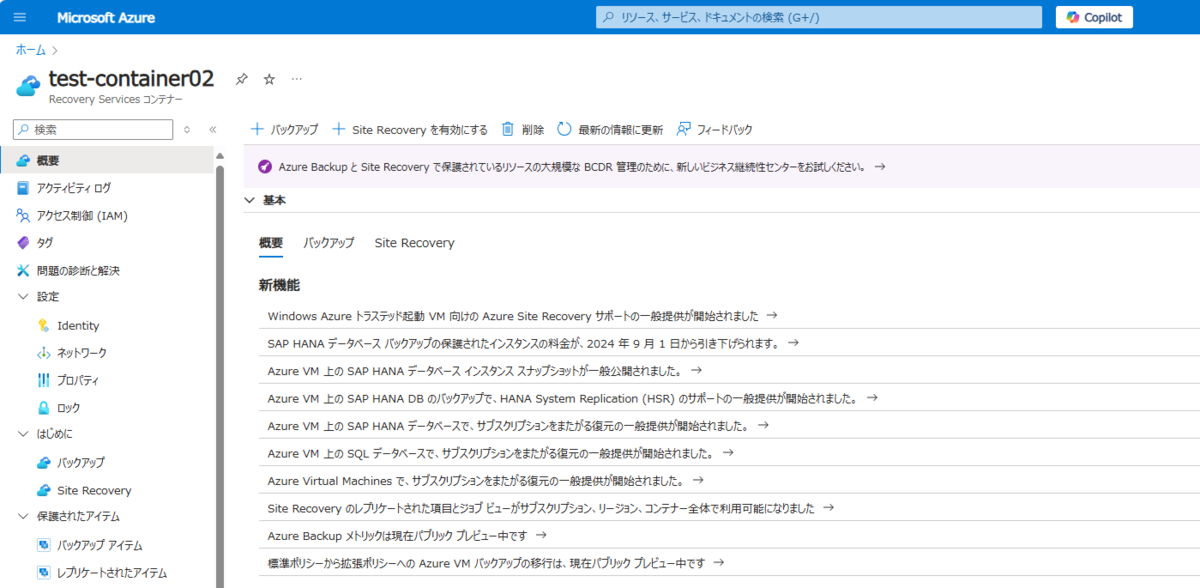
Task: Switch to the Site Recovery tab
Action: pos(414,243)
